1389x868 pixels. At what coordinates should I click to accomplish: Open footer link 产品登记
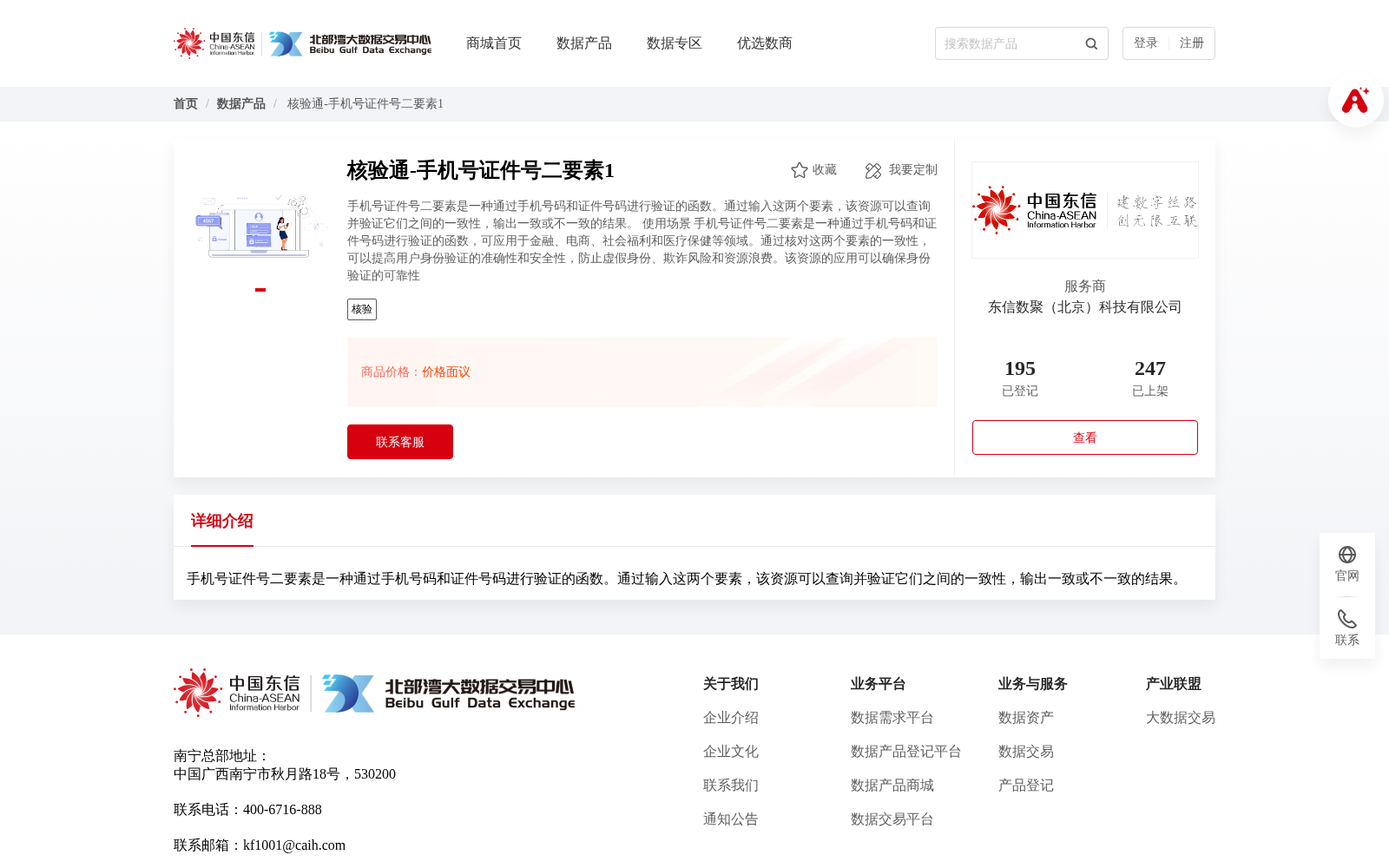(x=1026, y=786)
